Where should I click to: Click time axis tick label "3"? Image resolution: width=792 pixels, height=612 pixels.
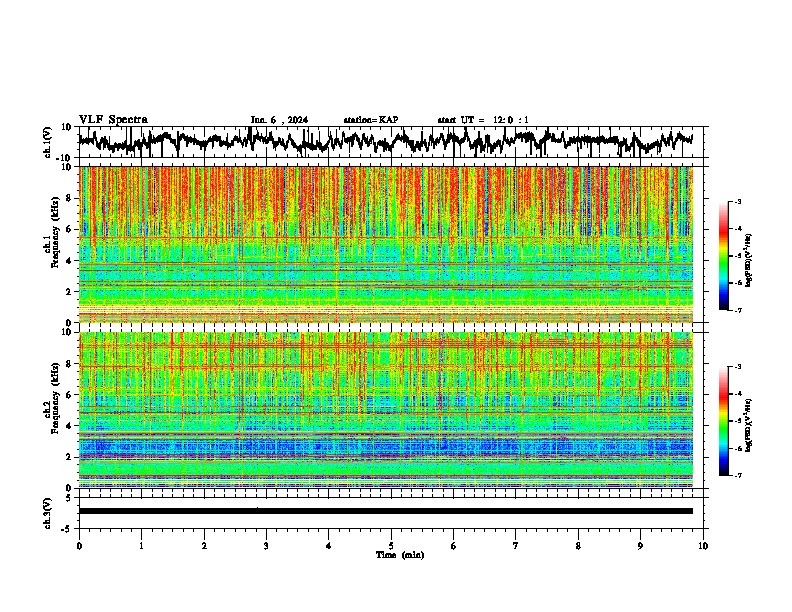266,545
